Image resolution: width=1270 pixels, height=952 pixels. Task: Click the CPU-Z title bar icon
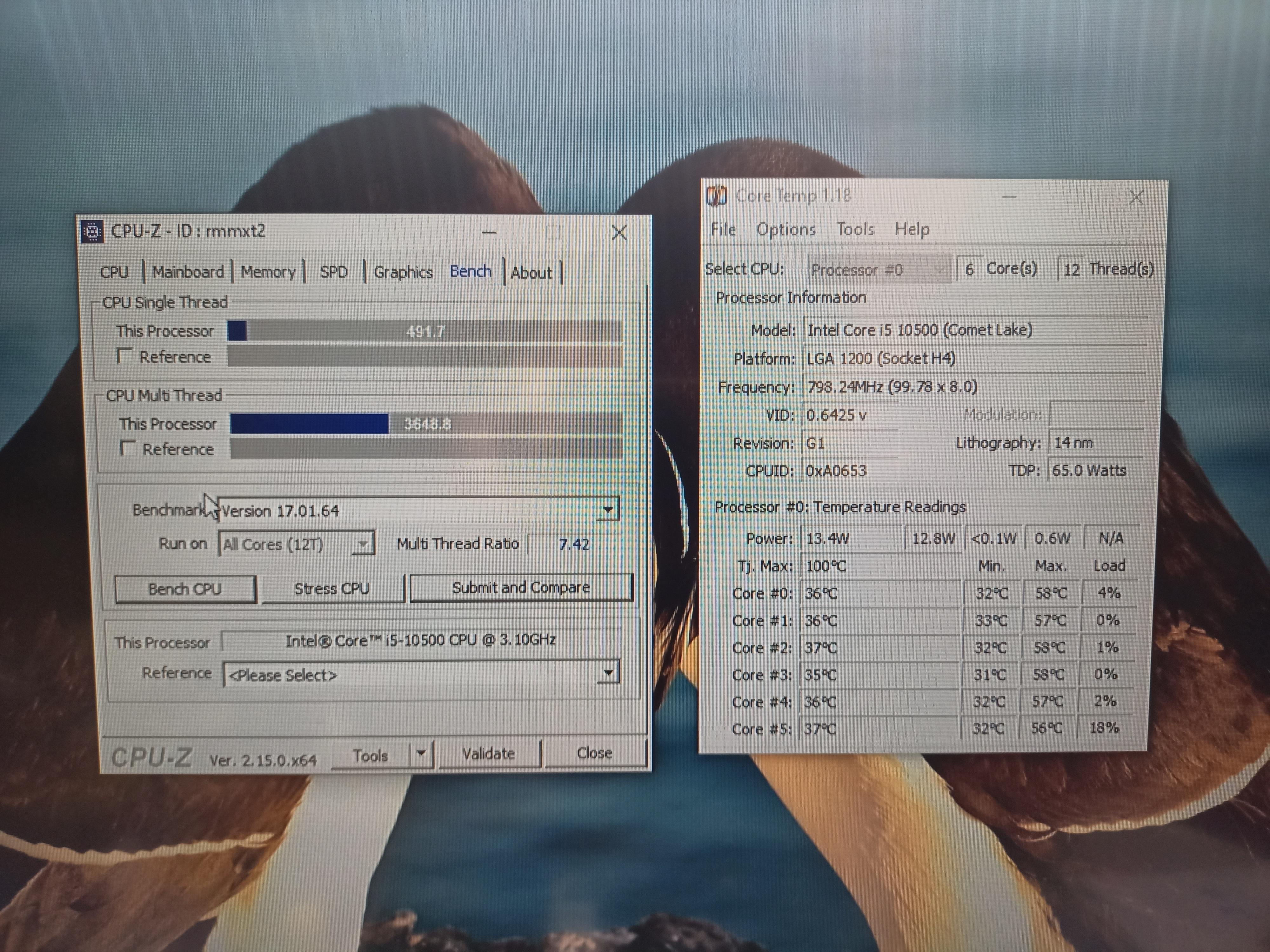92,232
